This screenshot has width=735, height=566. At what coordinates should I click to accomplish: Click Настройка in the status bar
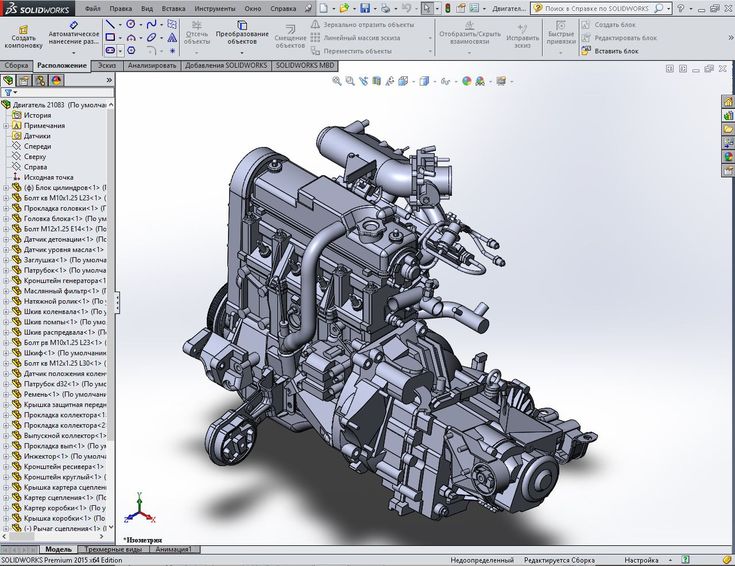(644, 560)
